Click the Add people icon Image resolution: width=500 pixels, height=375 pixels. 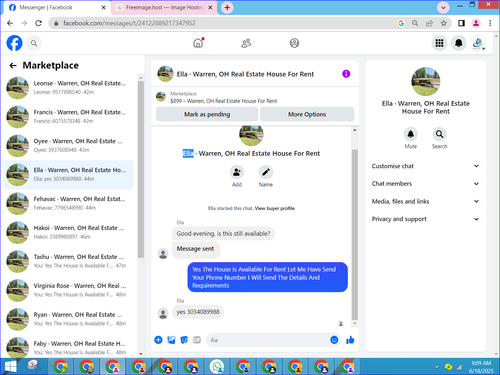click(237, 172)
